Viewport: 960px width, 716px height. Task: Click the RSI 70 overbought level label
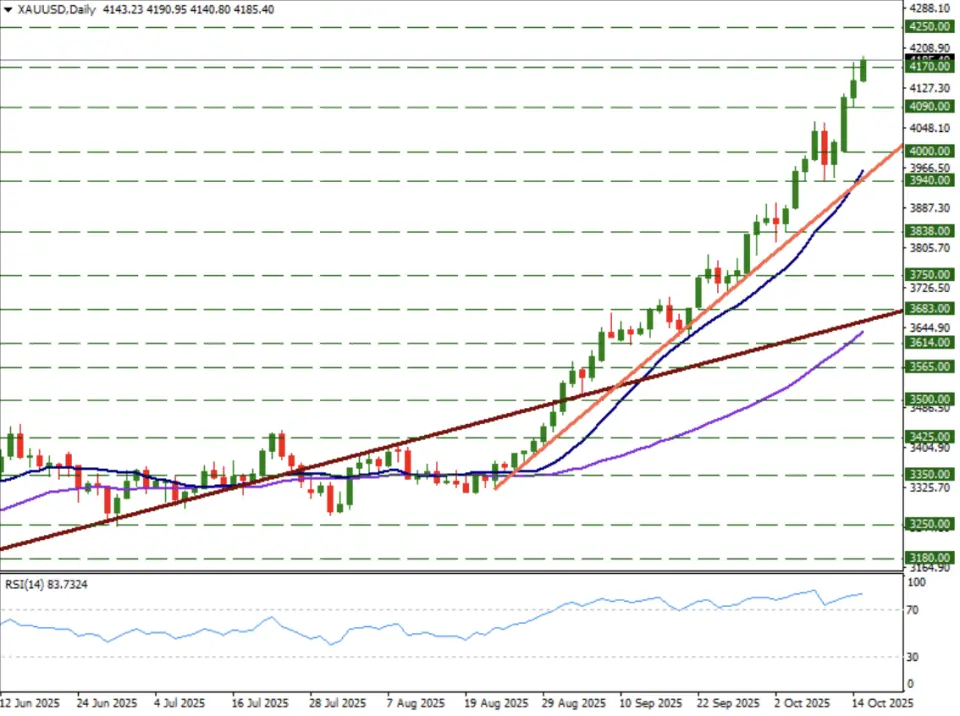coord(914,609)
